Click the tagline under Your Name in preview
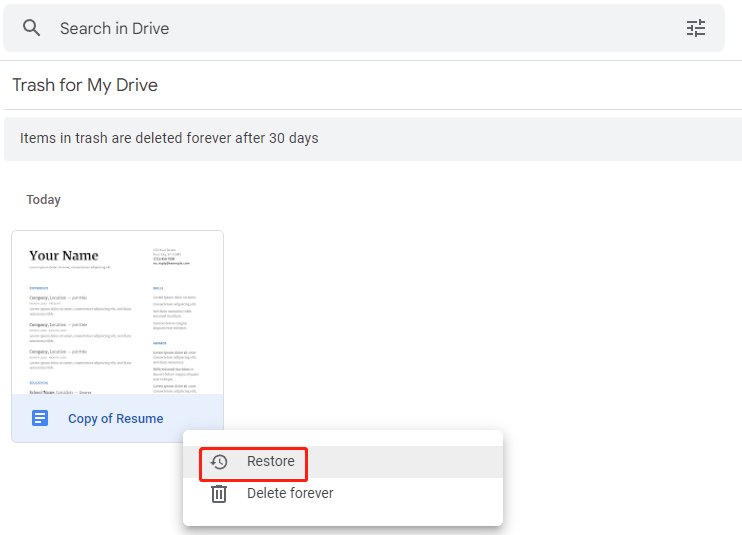This screenshot has width=742, height=535. [70, 268]
